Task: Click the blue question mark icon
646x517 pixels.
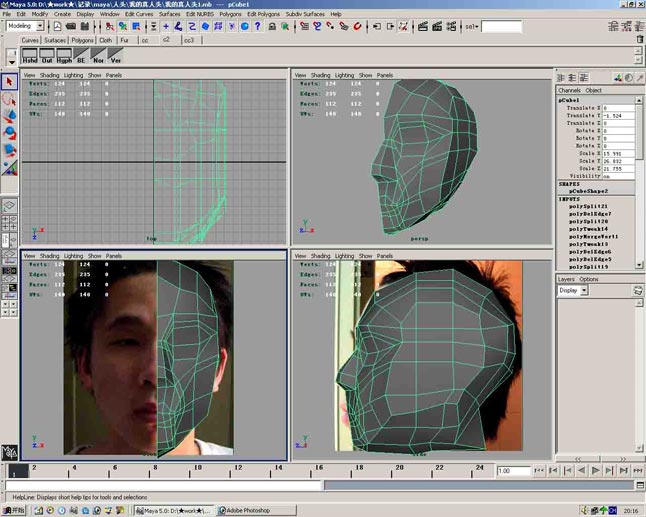Action: point(258,26)
